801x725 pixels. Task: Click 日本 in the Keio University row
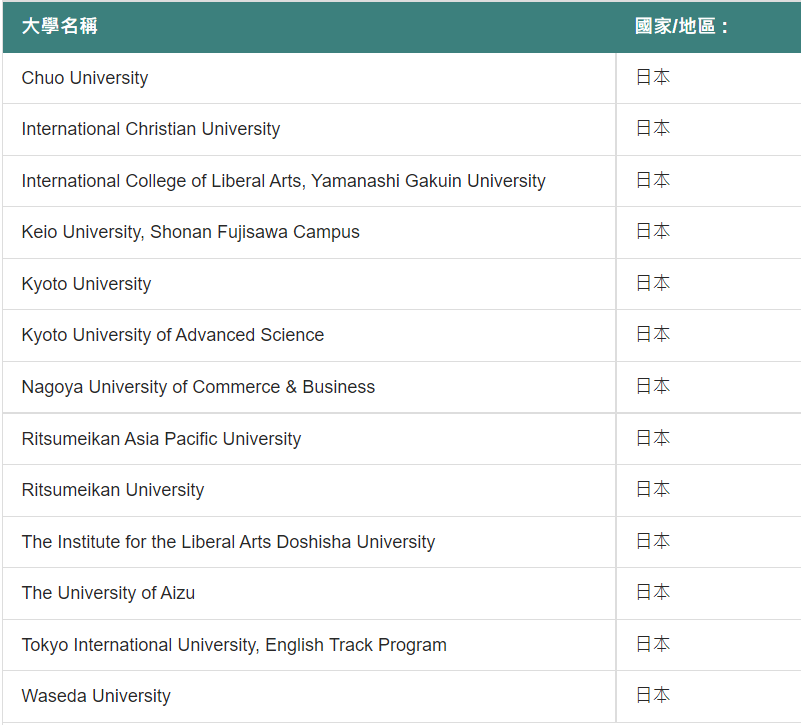pyautogui.click(x=653, y=231)
